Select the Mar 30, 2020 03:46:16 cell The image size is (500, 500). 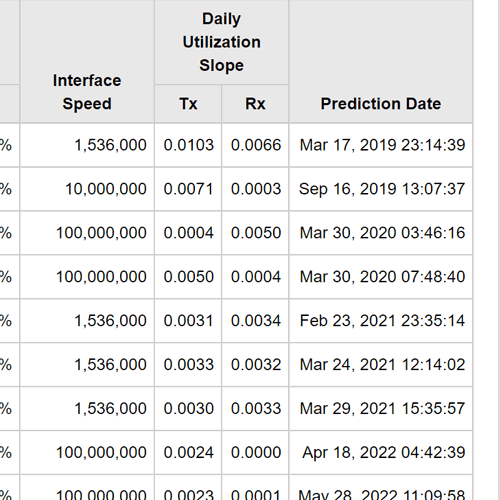point(381,233)
